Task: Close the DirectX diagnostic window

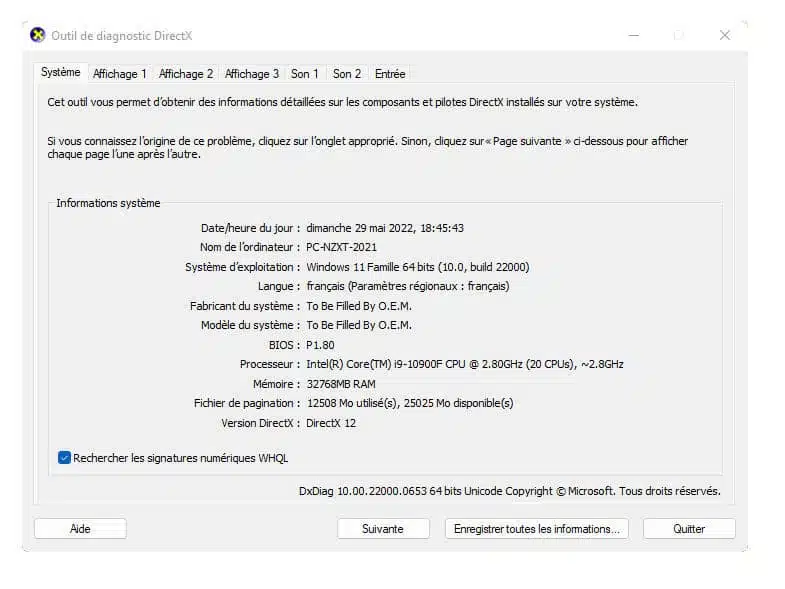Action: [x=725, y=35]
